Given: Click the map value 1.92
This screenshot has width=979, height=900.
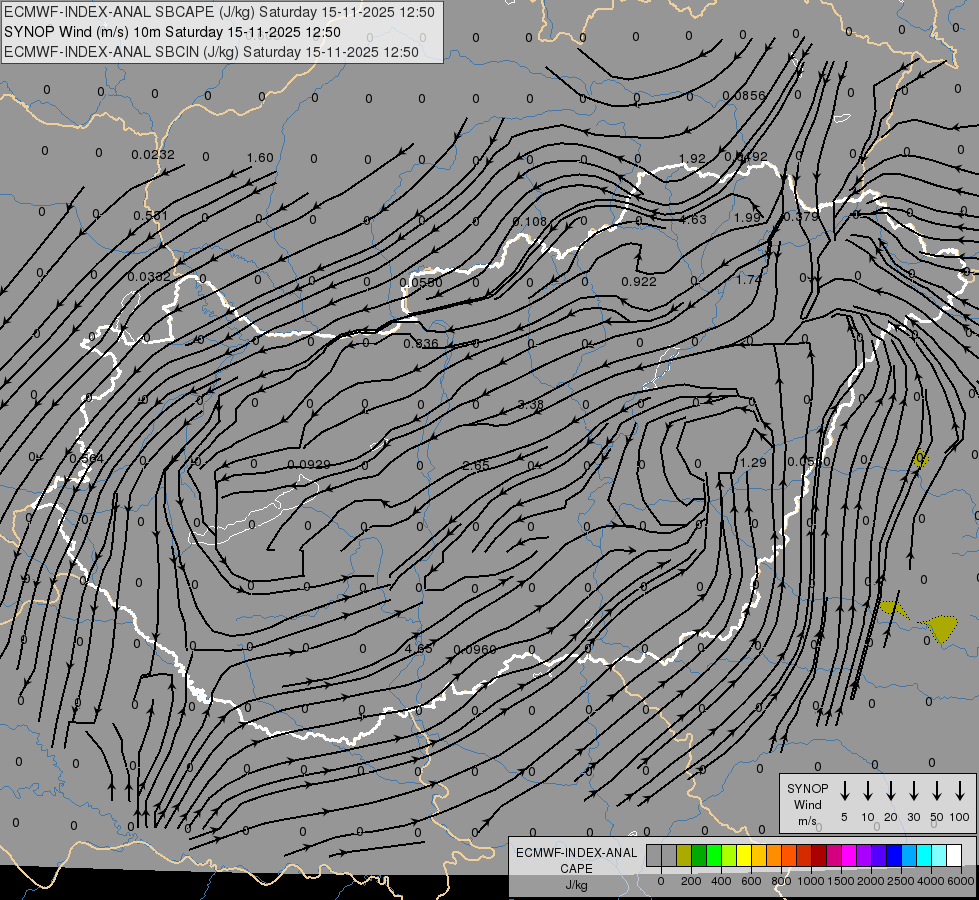Looking at the screenshot, I should pos(692,159).
